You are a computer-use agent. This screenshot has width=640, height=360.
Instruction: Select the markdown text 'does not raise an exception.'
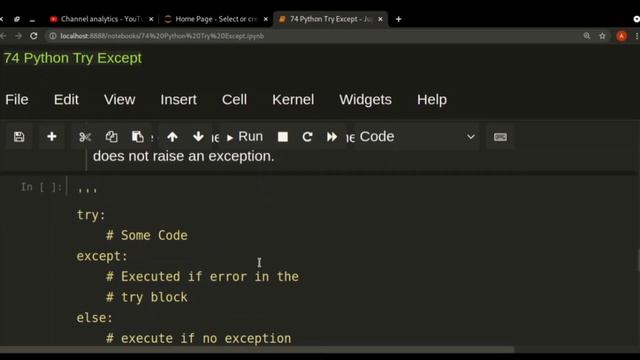[x=184, y=156]
